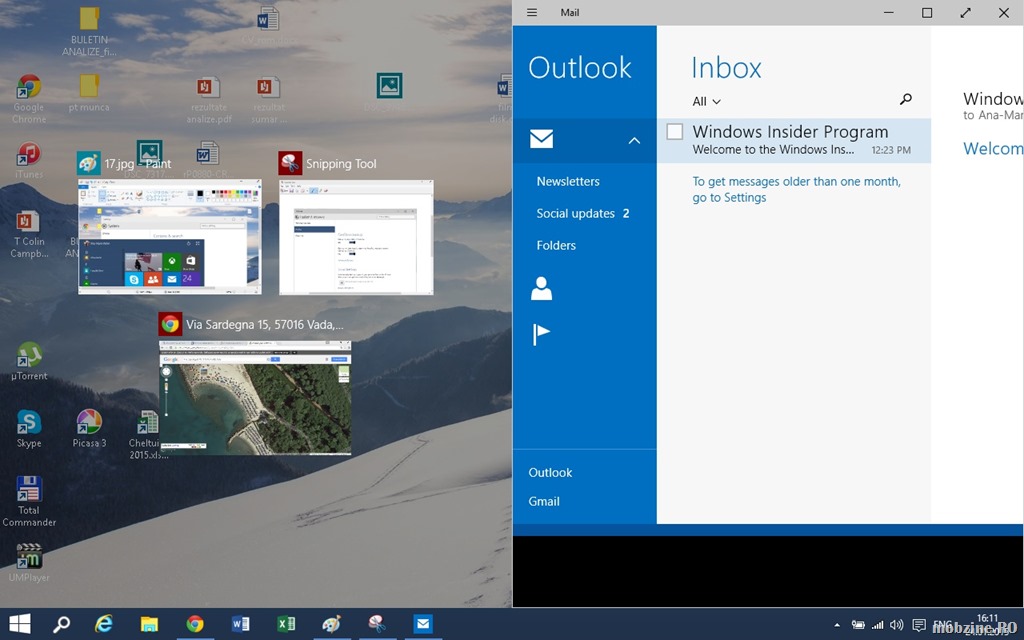Open the Action Center notifications icon
This screenshot has height=640, width=1024.
pyautogui.click(x=919, y=625)
